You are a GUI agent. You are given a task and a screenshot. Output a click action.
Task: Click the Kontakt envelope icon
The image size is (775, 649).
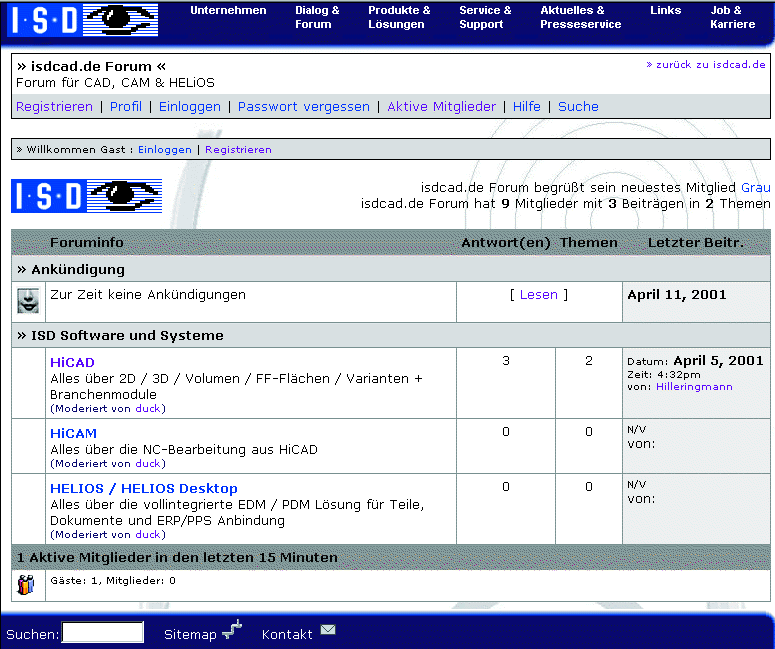328,630
